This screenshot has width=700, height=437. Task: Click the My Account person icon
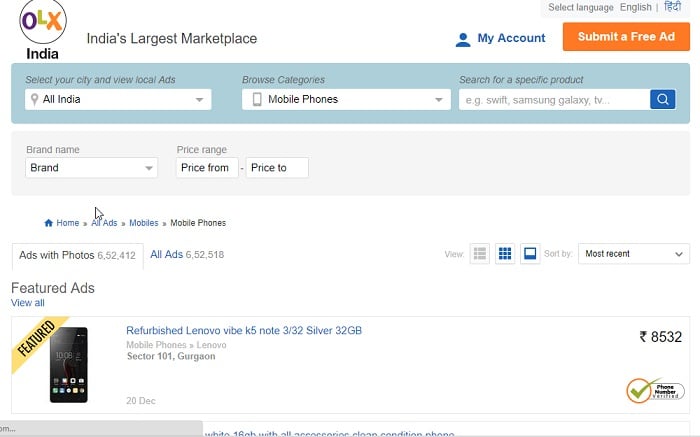(463, 40)
